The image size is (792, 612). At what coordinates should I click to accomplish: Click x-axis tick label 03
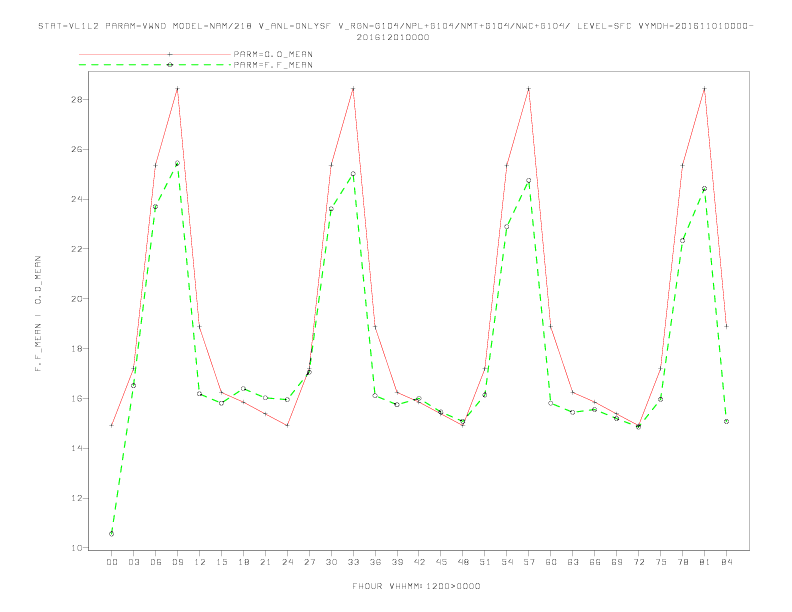pos(133,562)
